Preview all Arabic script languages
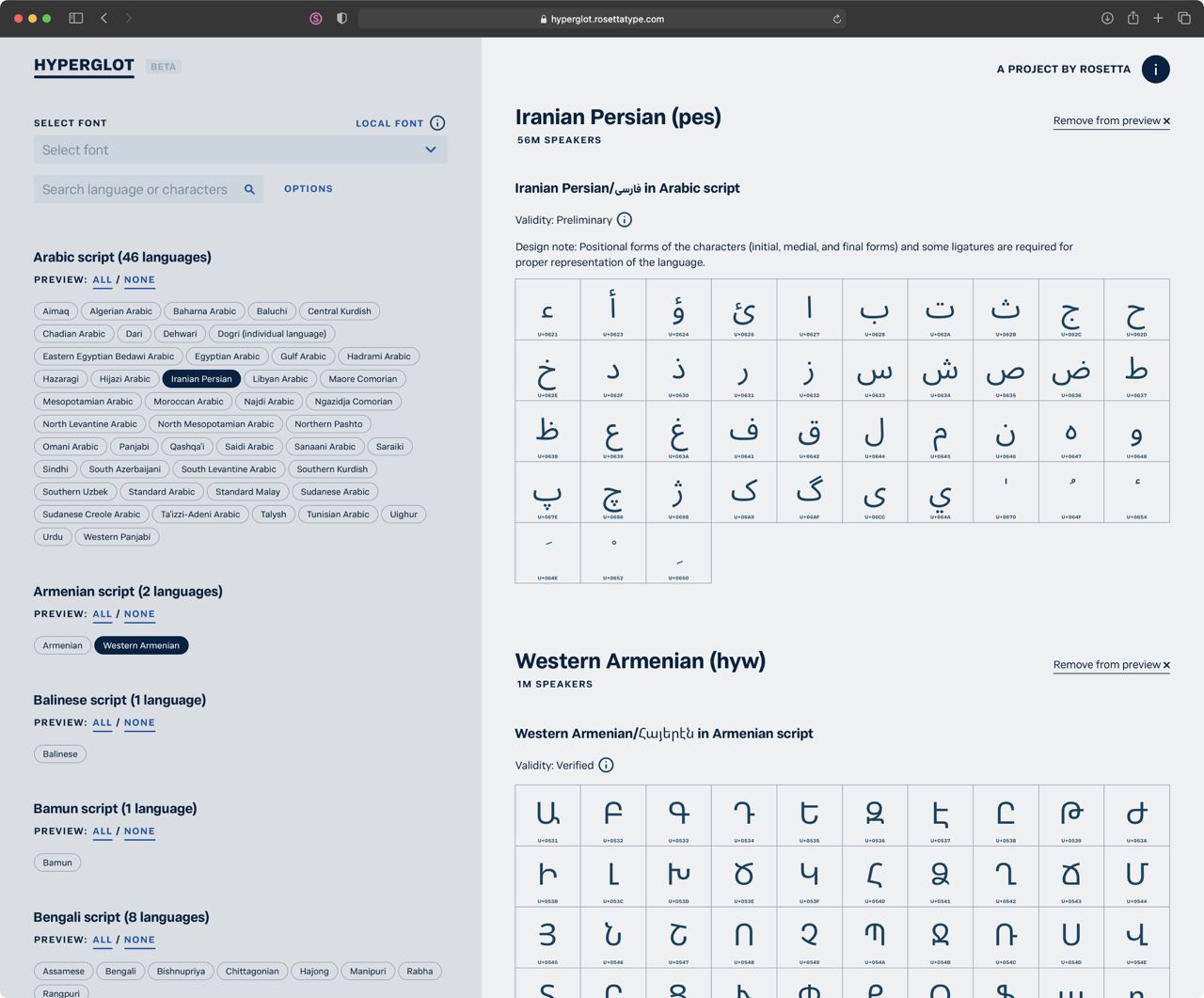 (x=103, y=280)
